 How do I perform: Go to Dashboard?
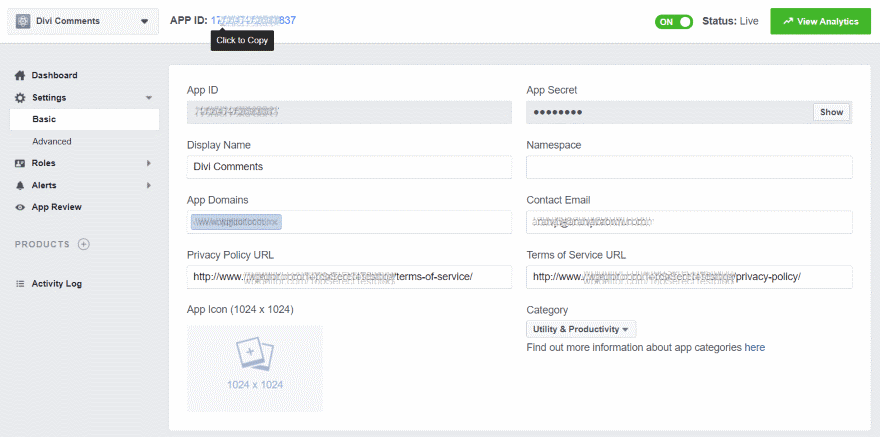[54, 75]
